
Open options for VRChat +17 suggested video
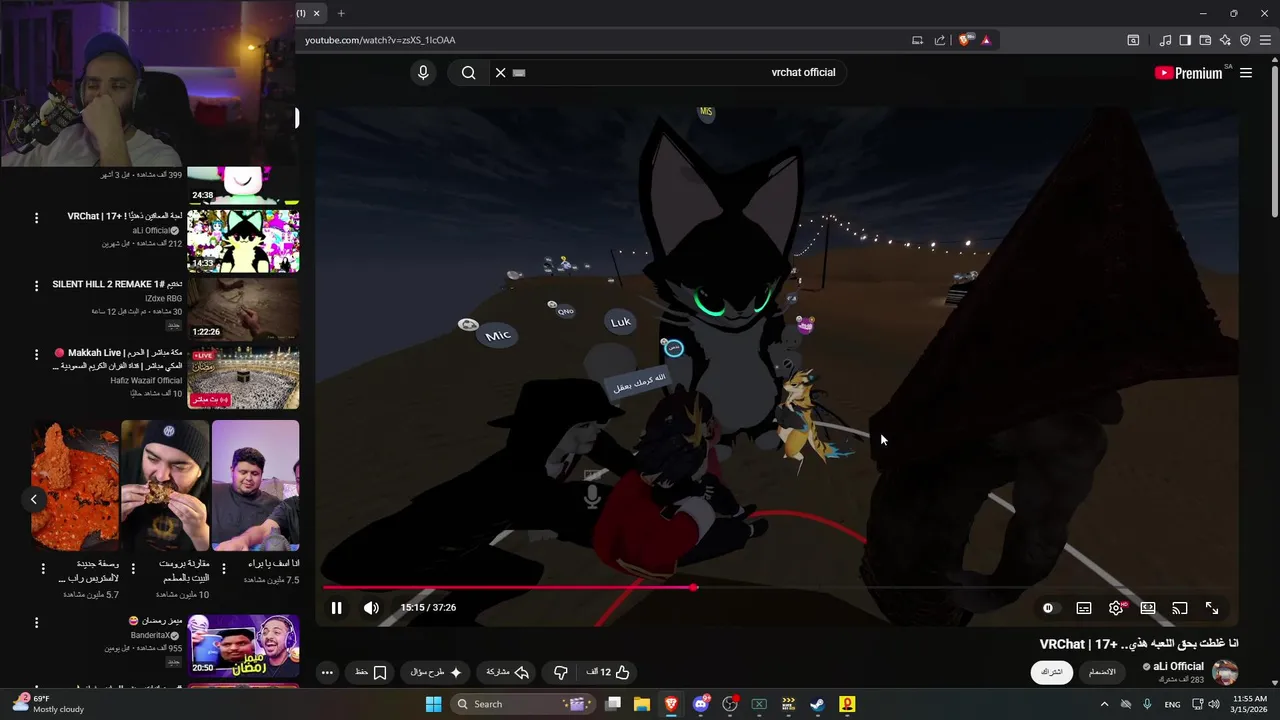(37, 218)
